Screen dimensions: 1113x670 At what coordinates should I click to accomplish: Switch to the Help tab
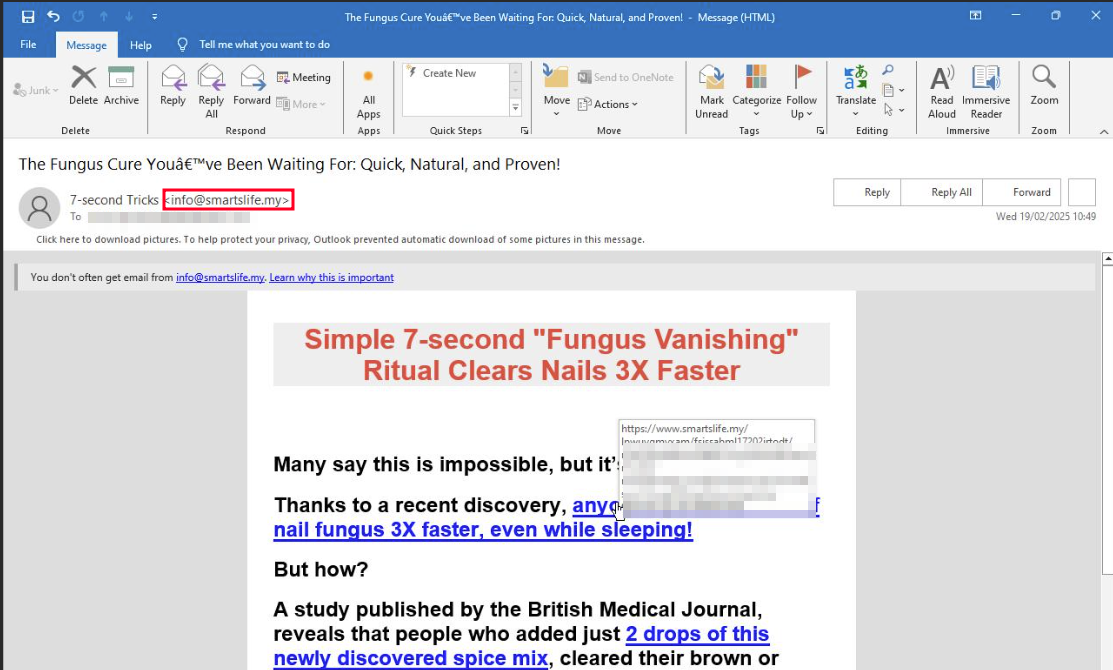tap(141, 45)
